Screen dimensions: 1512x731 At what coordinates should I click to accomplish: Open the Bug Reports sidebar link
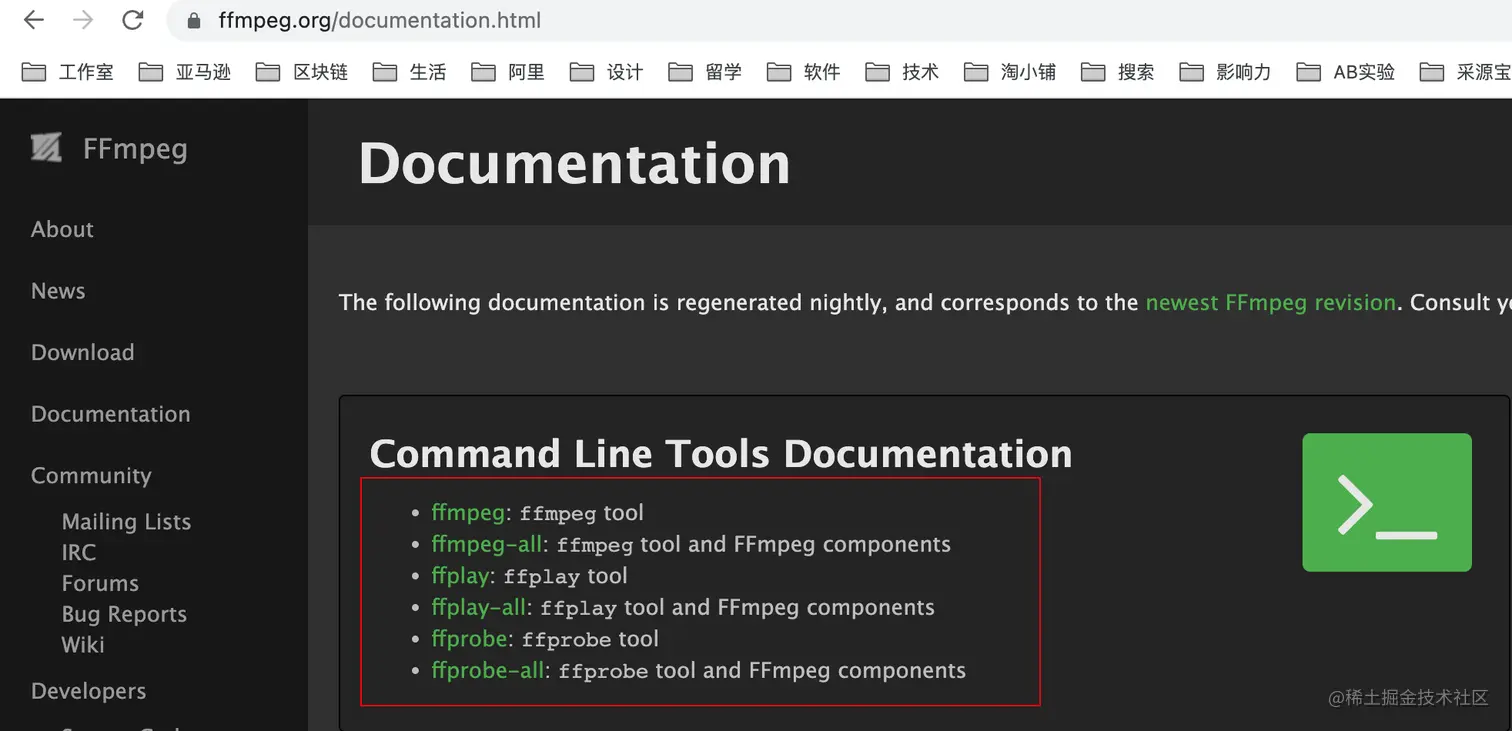click(124, 614)
